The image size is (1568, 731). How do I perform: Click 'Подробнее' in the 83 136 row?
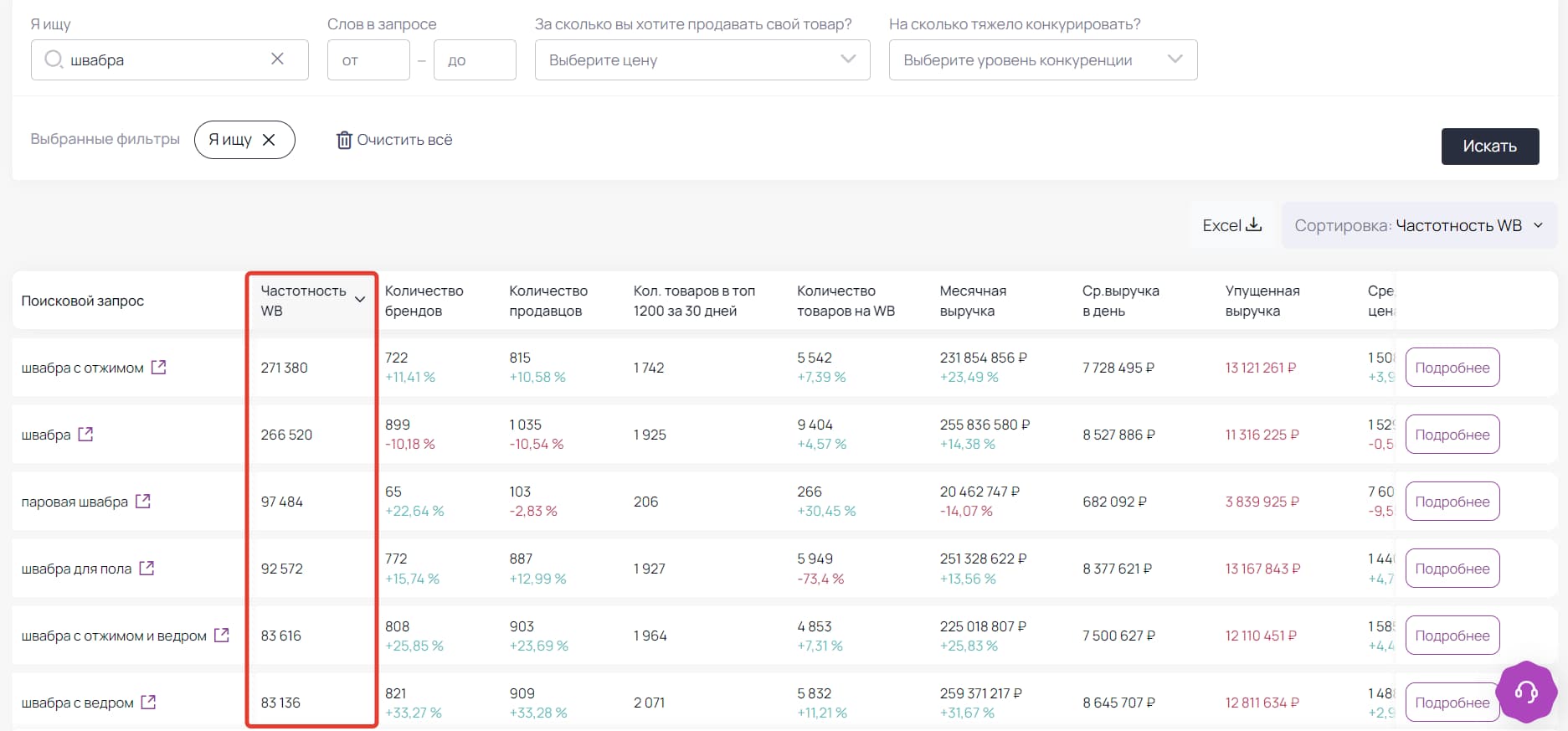pyautogui.click(x=1452, y=703)
